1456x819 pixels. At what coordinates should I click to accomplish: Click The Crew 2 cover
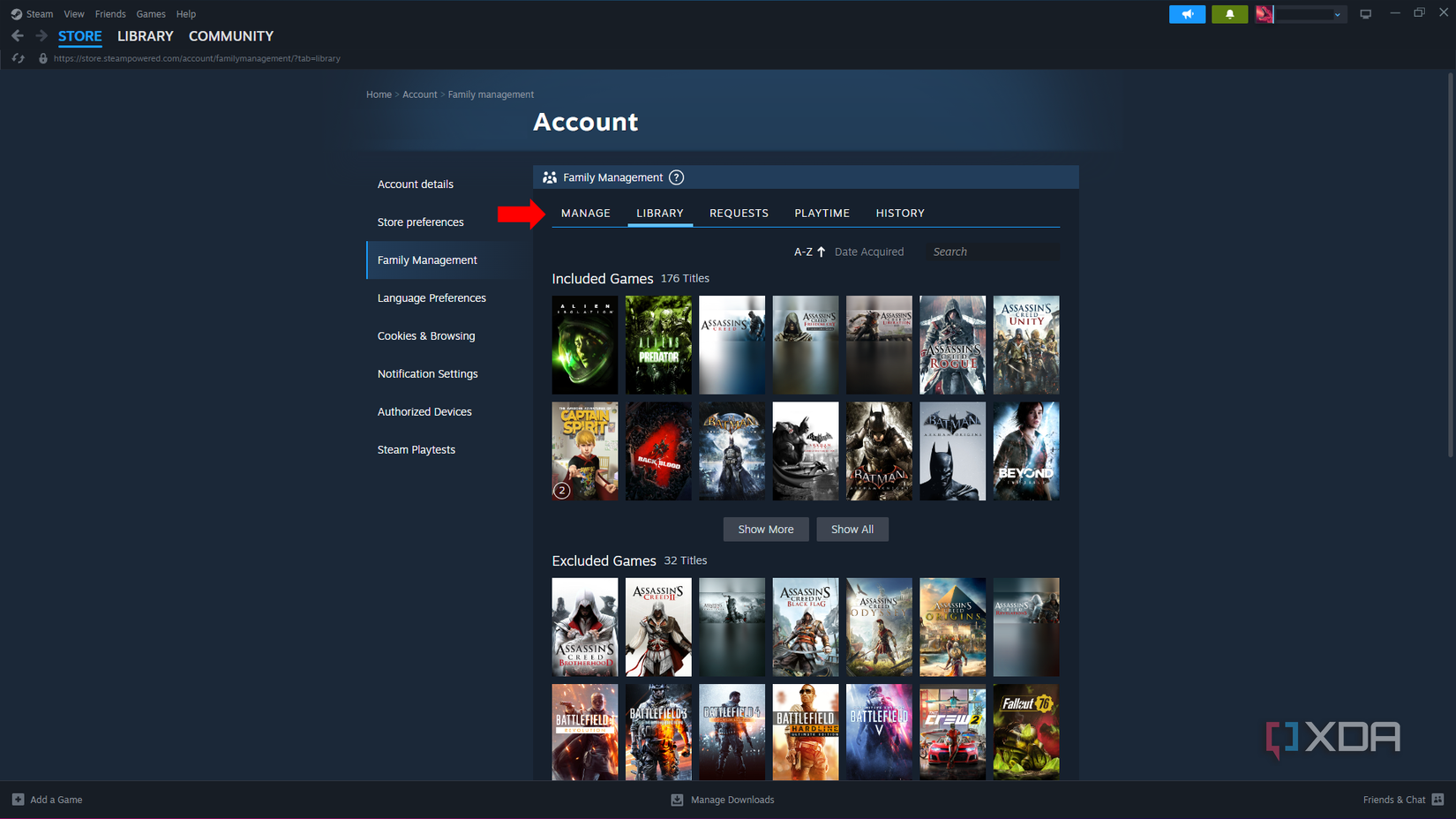pyautogui.click(x=952, y=732)
